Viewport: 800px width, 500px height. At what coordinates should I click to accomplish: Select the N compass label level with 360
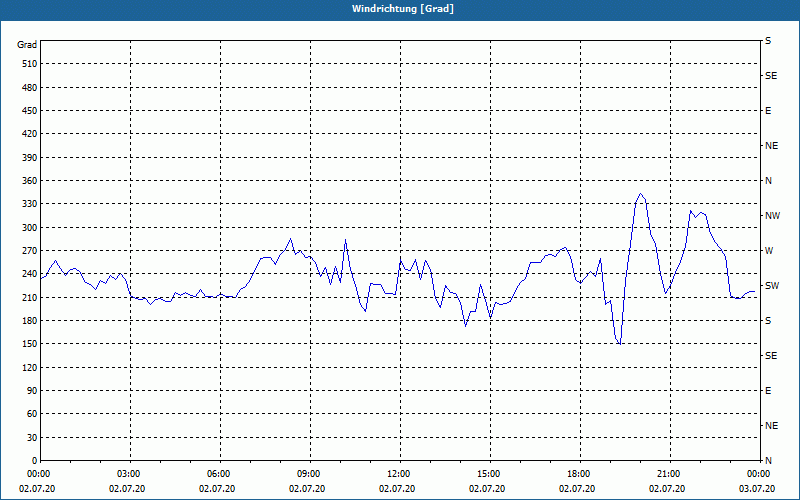[x=768, y=181]
